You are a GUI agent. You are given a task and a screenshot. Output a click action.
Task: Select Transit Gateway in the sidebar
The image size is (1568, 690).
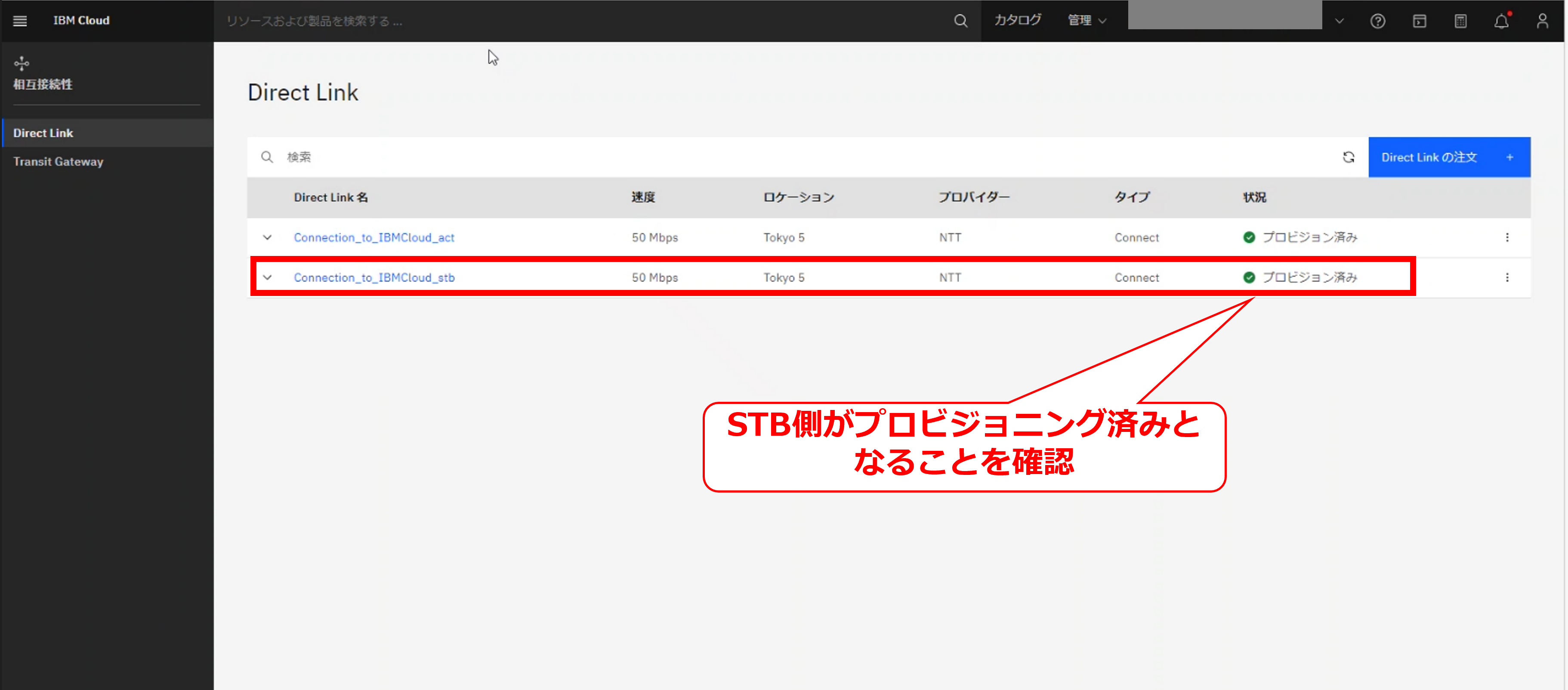59,162
